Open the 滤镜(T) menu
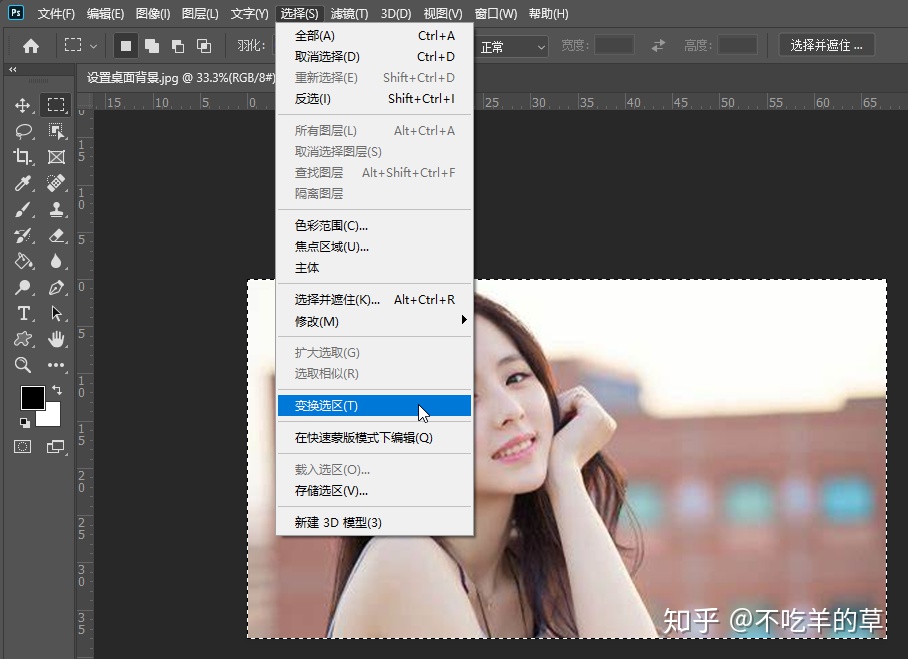 [349, 13]
